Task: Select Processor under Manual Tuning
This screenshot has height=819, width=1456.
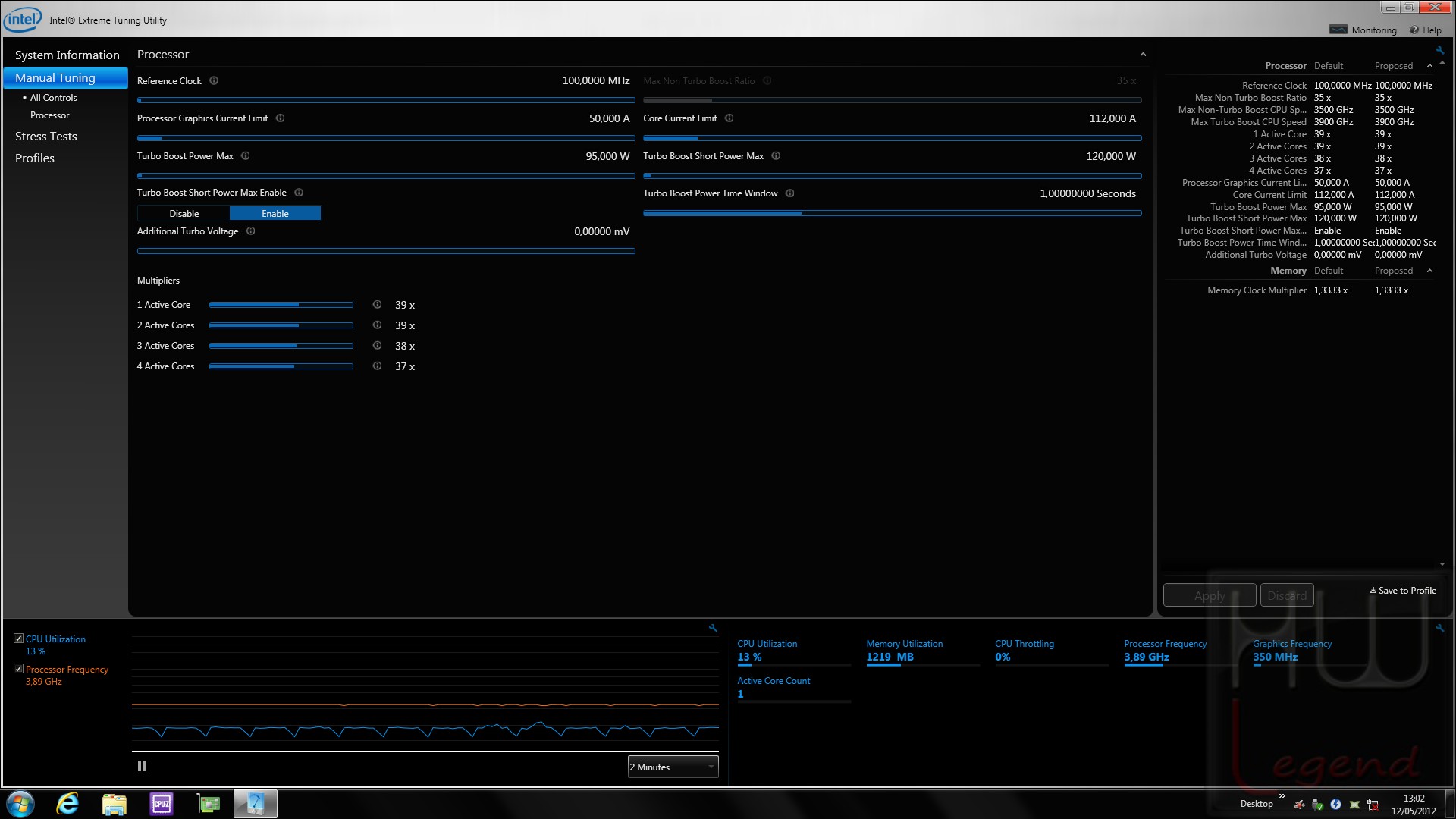Action: 49,115
